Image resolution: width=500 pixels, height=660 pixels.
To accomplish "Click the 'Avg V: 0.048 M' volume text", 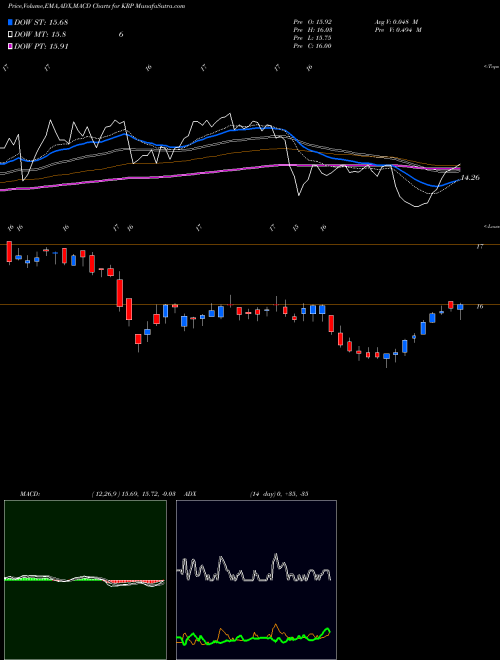I will pyautogui.click(x=398, y=21).
